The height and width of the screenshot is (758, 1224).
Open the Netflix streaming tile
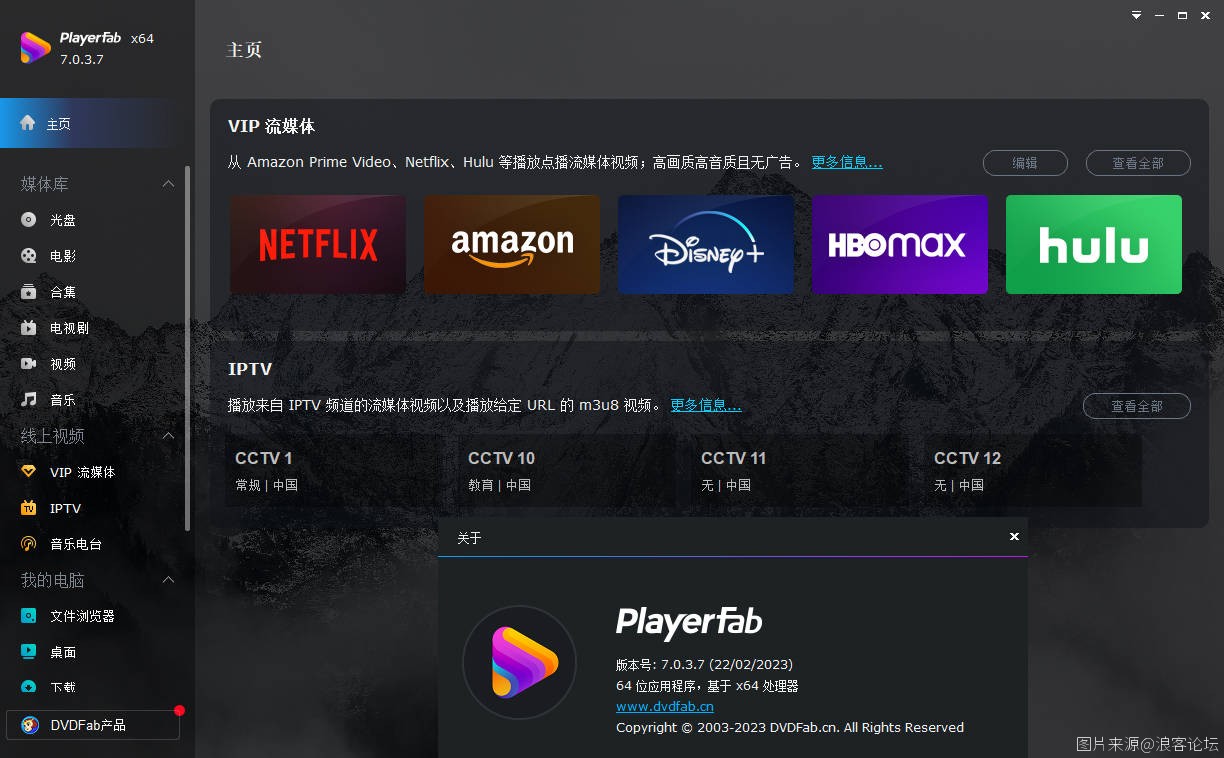point(318,244)
